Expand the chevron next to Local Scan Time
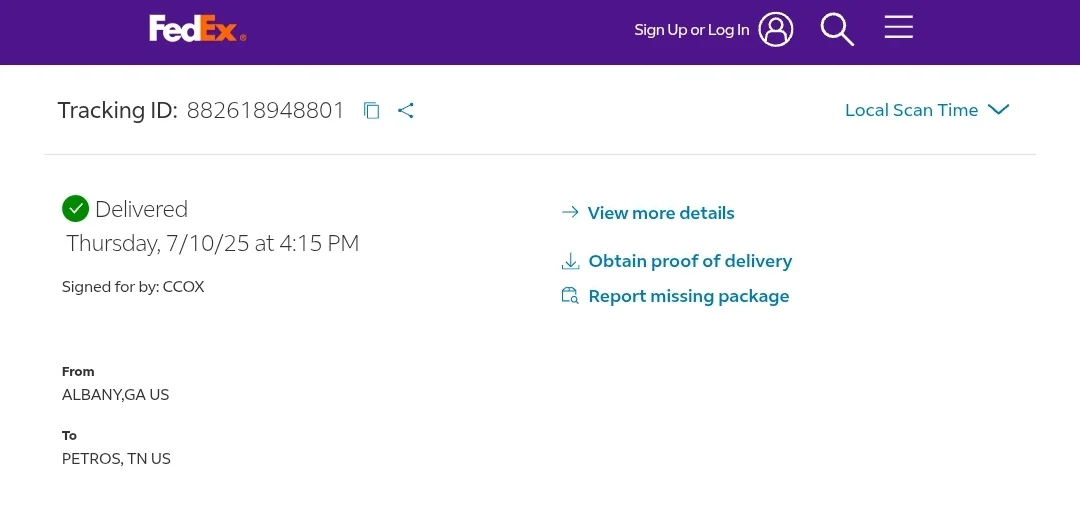 (998, 110)
